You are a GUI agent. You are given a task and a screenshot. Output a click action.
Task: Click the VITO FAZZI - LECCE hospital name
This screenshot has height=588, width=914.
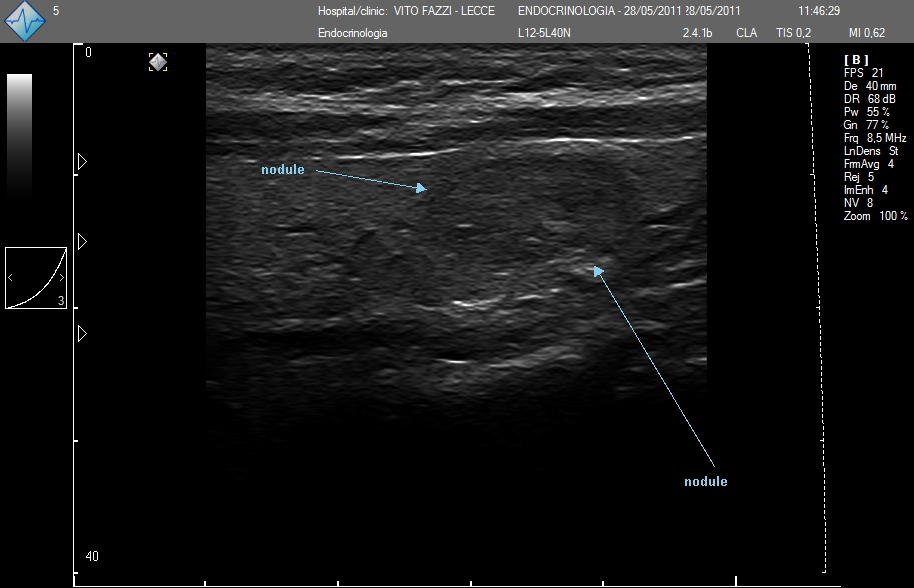click(444, 11)
